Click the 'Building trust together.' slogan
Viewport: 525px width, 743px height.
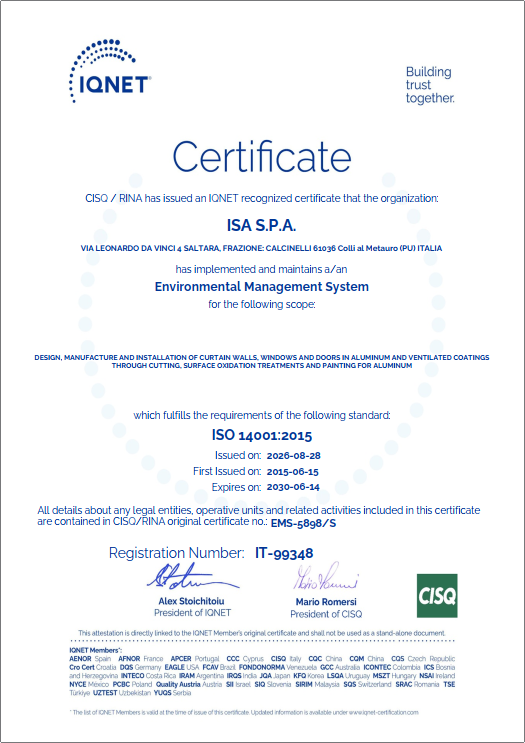pos(429,85)
